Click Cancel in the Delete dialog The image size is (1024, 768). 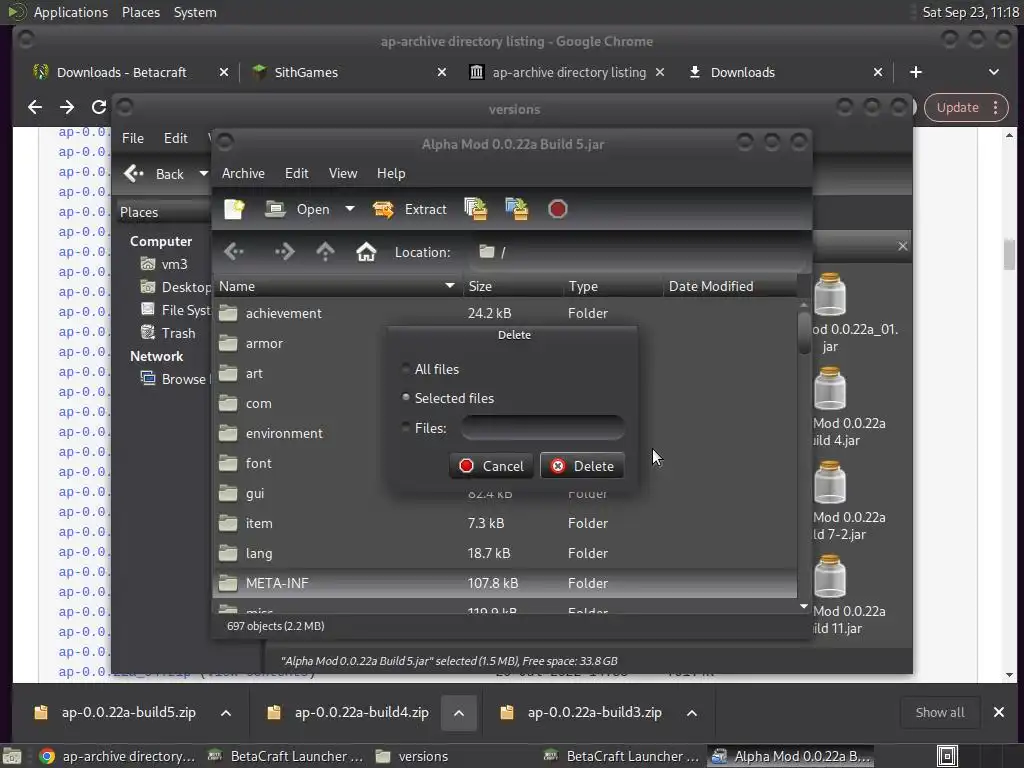coord(491,466)
